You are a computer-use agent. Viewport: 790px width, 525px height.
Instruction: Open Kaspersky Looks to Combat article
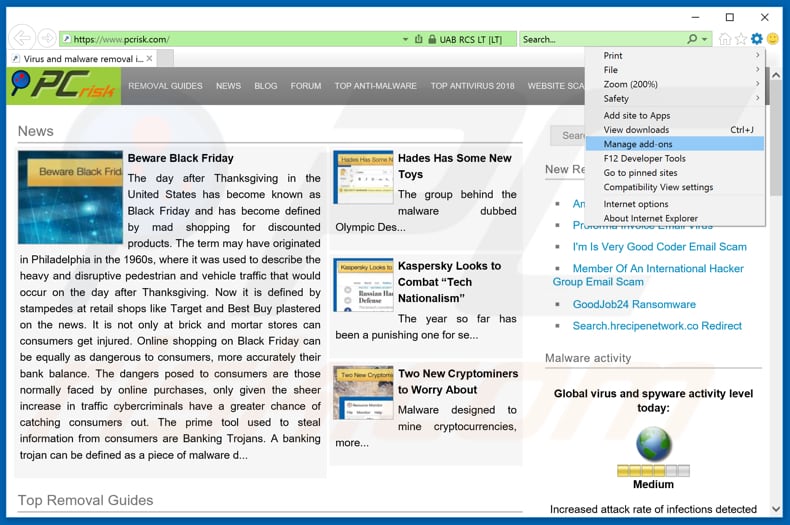coord(449,282)
